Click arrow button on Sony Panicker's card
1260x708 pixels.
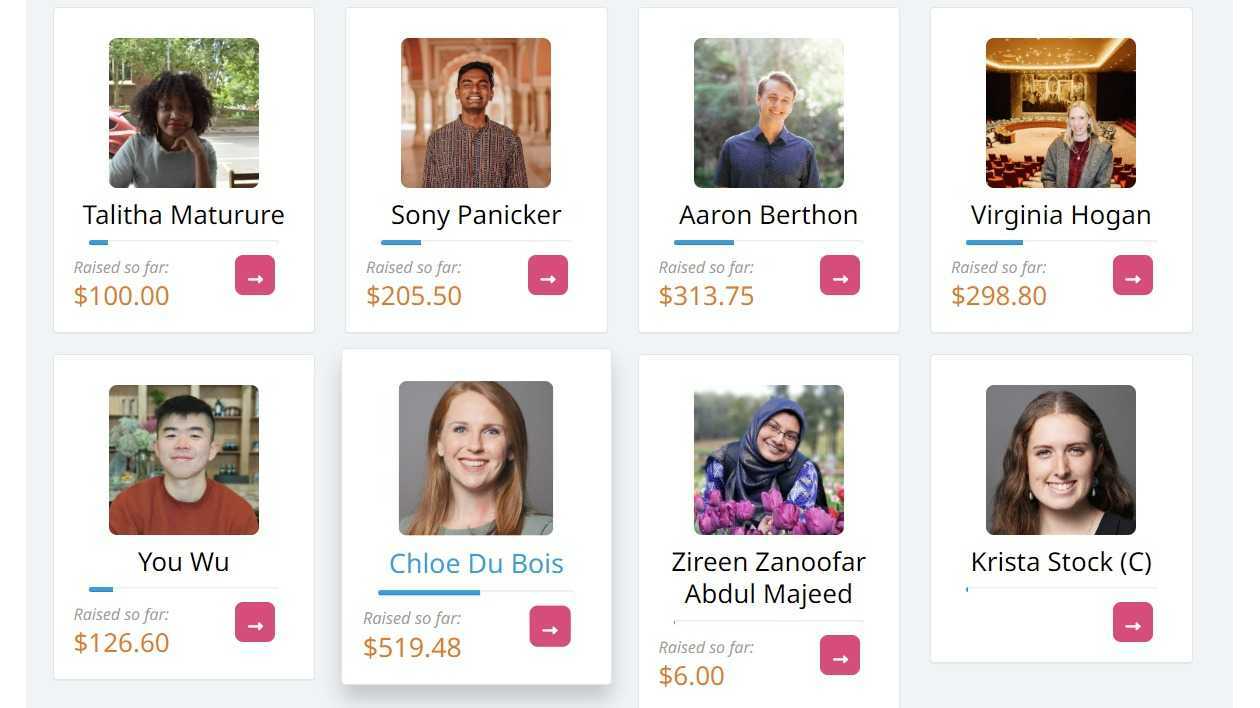coord(548,276)
